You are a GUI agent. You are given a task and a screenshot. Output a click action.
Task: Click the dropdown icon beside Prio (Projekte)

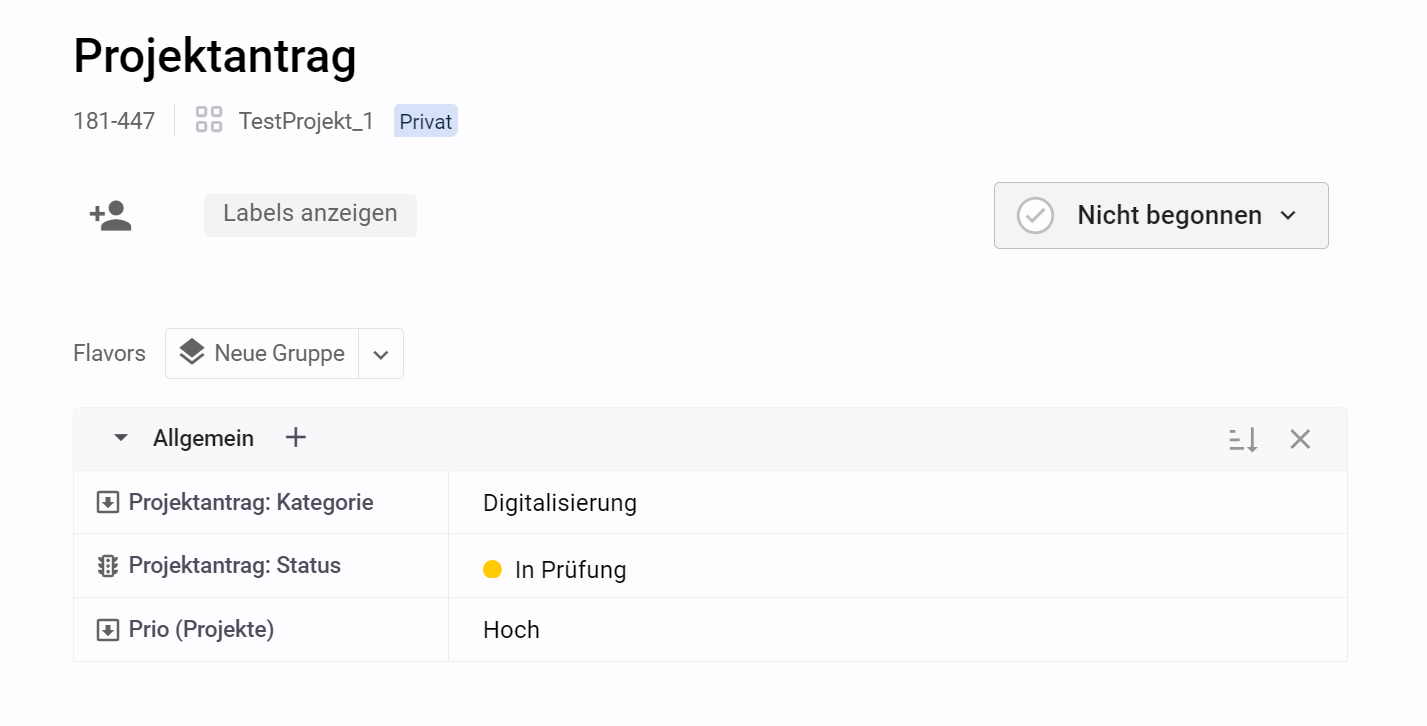[107, 630]
